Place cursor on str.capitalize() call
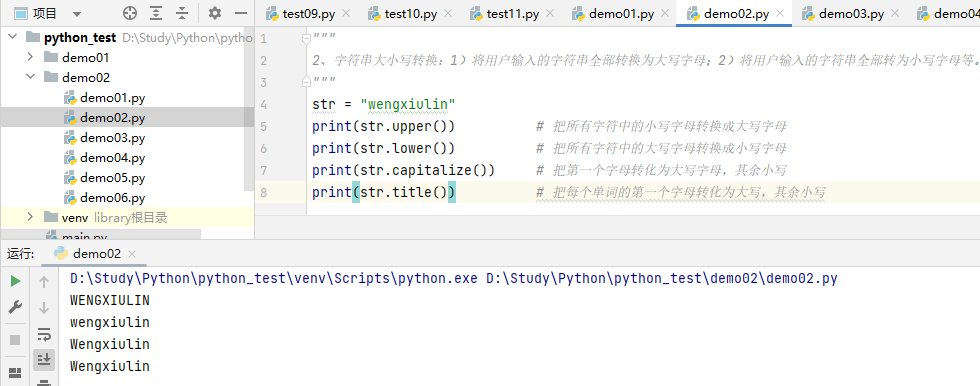The width and height of the screenshot is (980, 386). coord(424,170)
